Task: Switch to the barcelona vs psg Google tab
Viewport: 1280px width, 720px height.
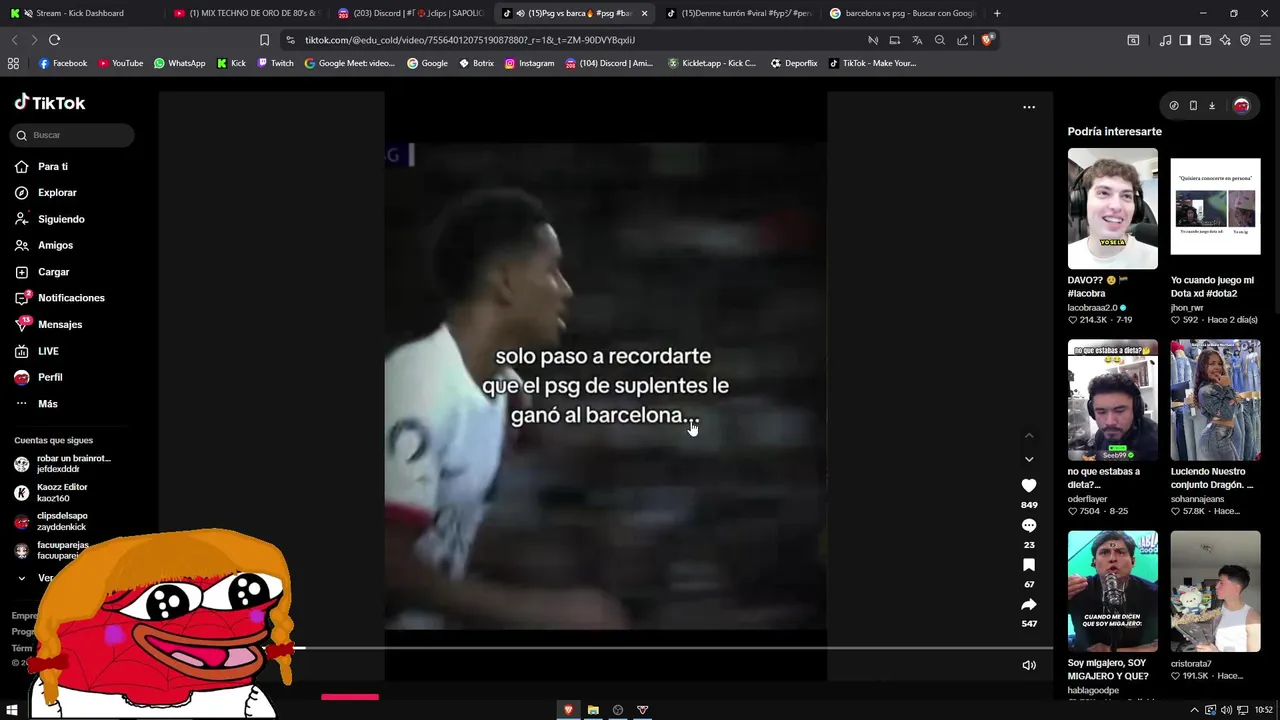Action: tap(902, 13)
